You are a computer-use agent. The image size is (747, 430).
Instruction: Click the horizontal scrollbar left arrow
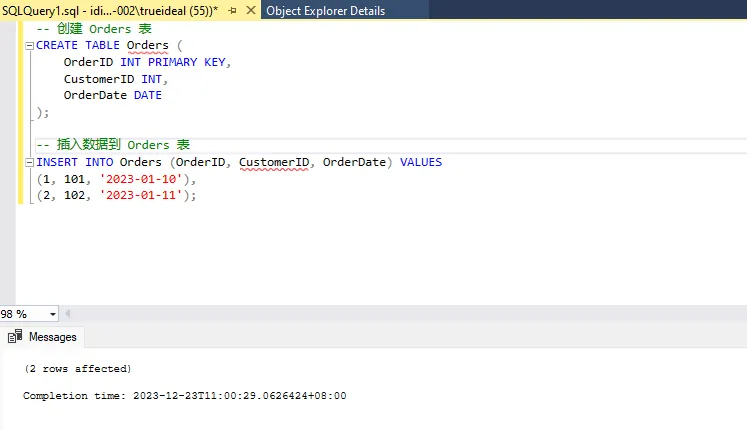(68, 313)
